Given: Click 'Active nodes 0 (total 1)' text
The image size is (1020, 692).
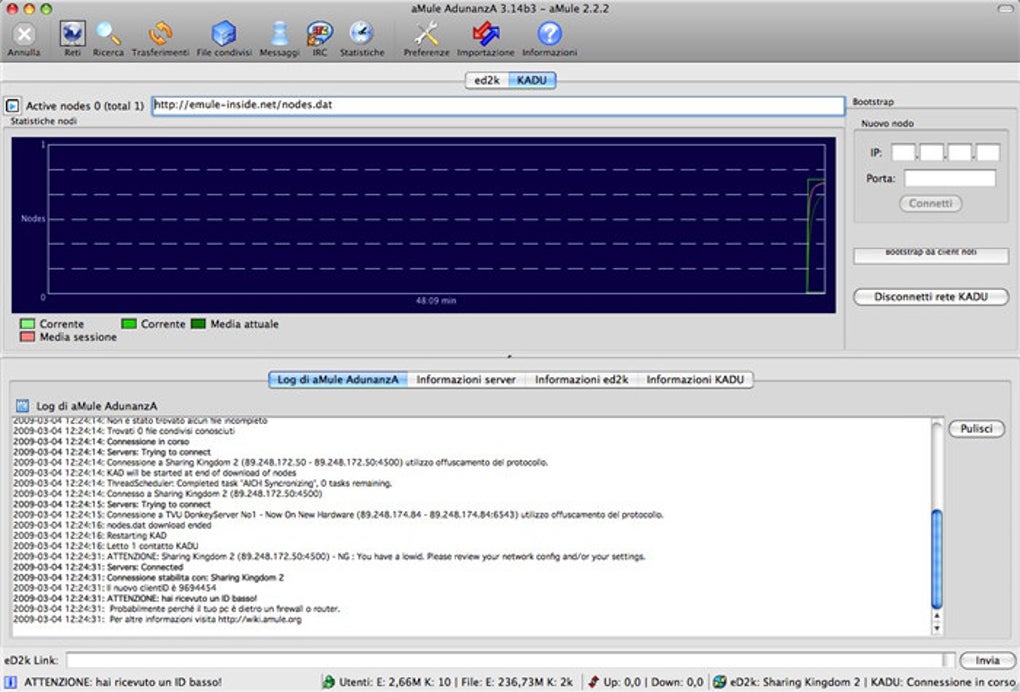Looking at the screenshot, I should coord(85,105).
